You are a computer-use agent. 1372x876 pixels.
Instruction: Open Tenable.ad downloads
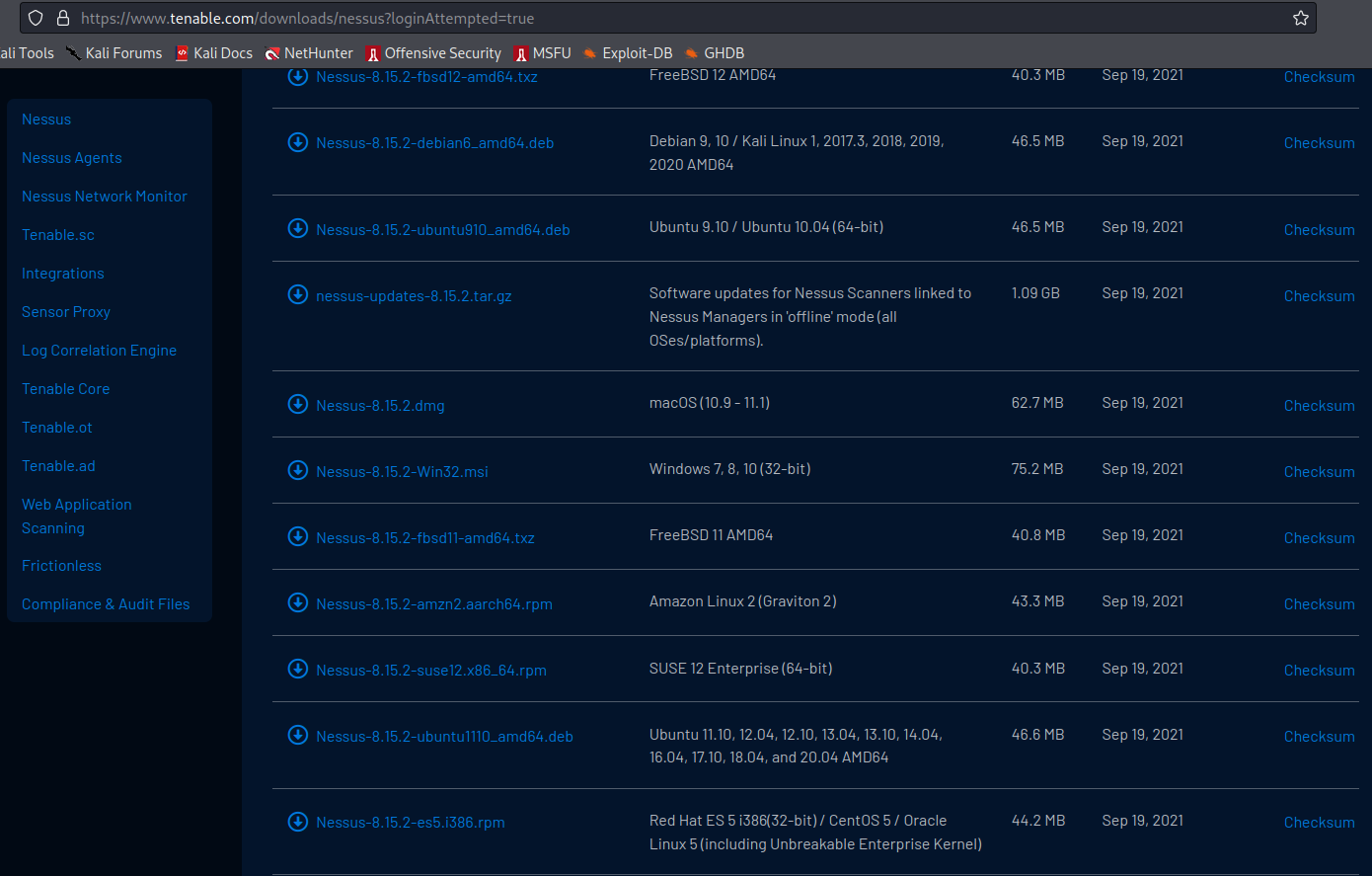point(59,466)
